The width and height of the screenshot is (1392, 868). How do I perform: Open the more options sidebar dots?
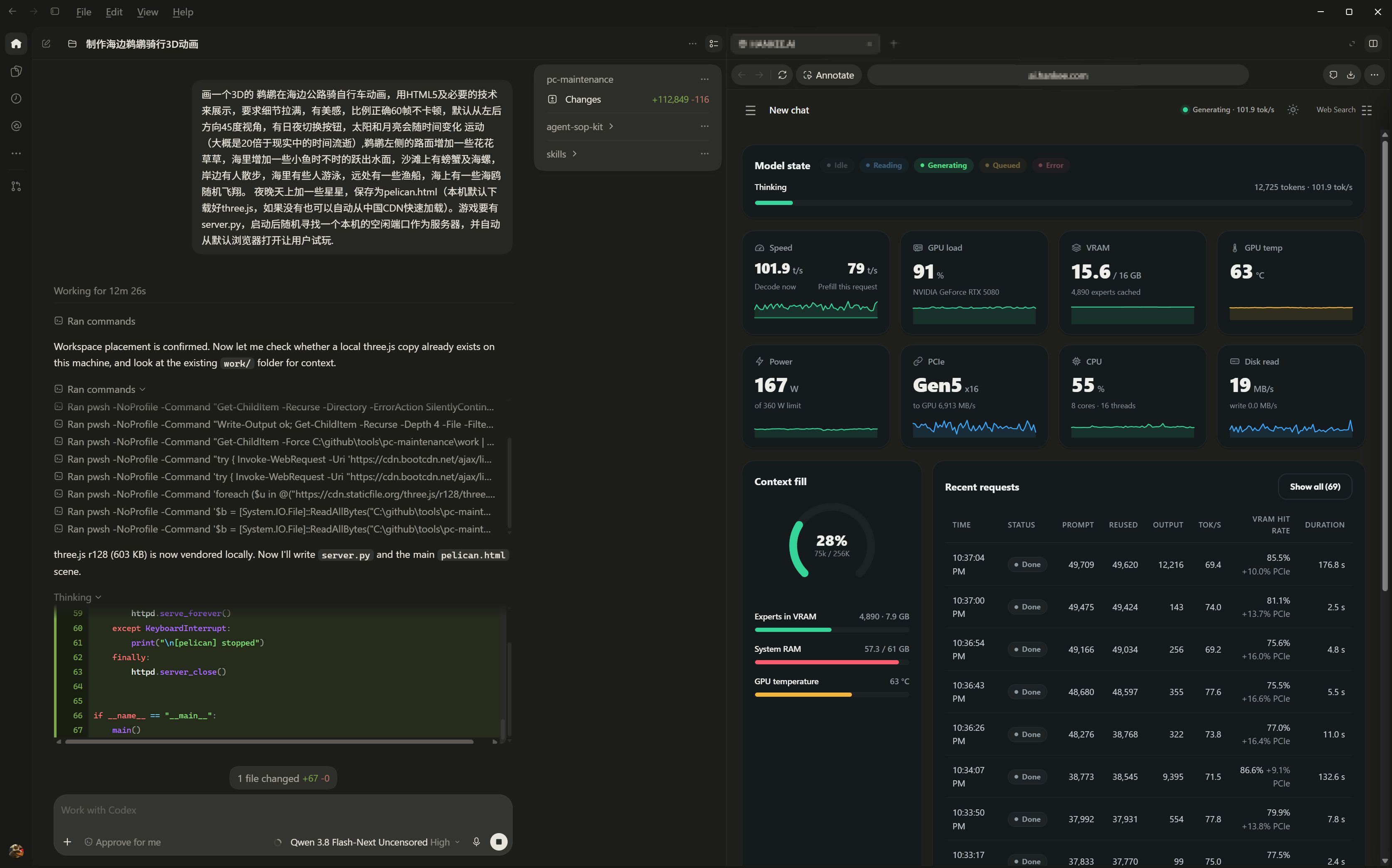[16, 153]
